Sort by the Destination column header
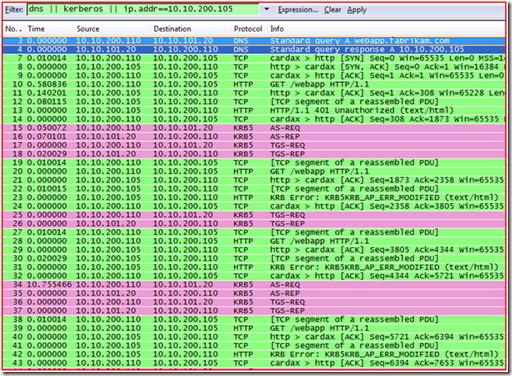The image size is (512, 376). (190, 29)
